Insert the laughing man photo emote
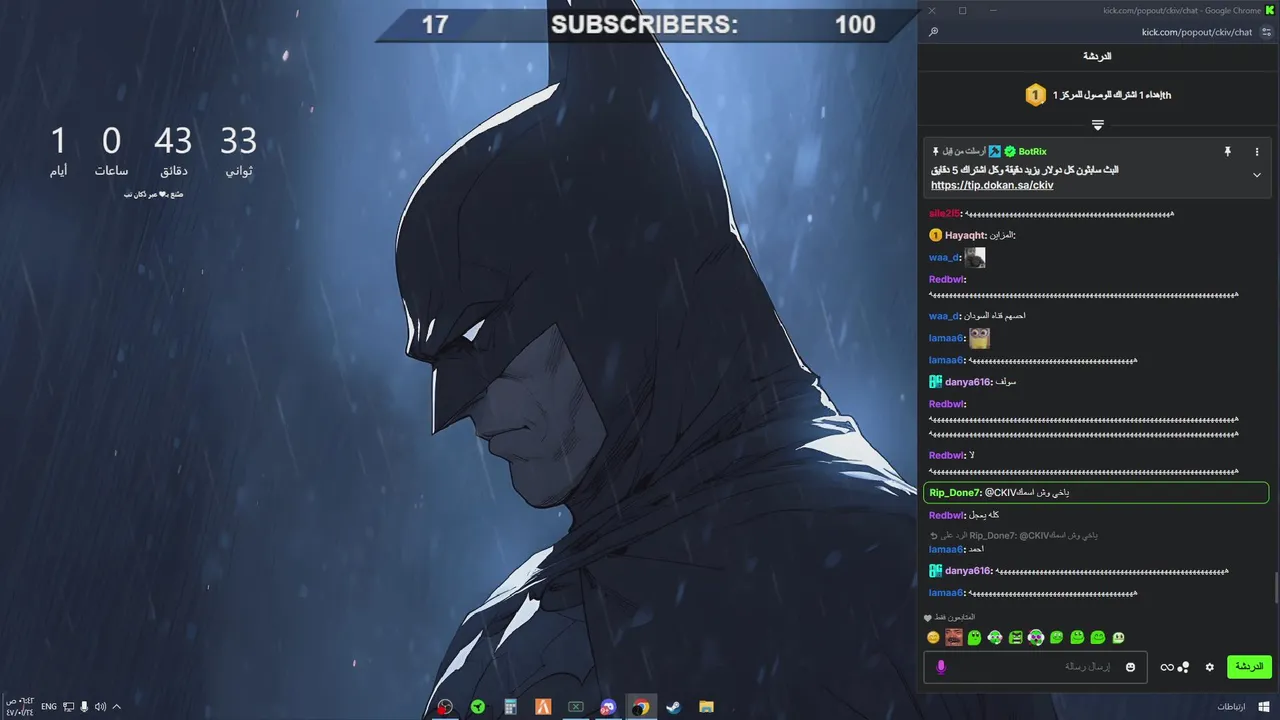The height and width of the screenshot is (720, 1280). click(954, 637)
